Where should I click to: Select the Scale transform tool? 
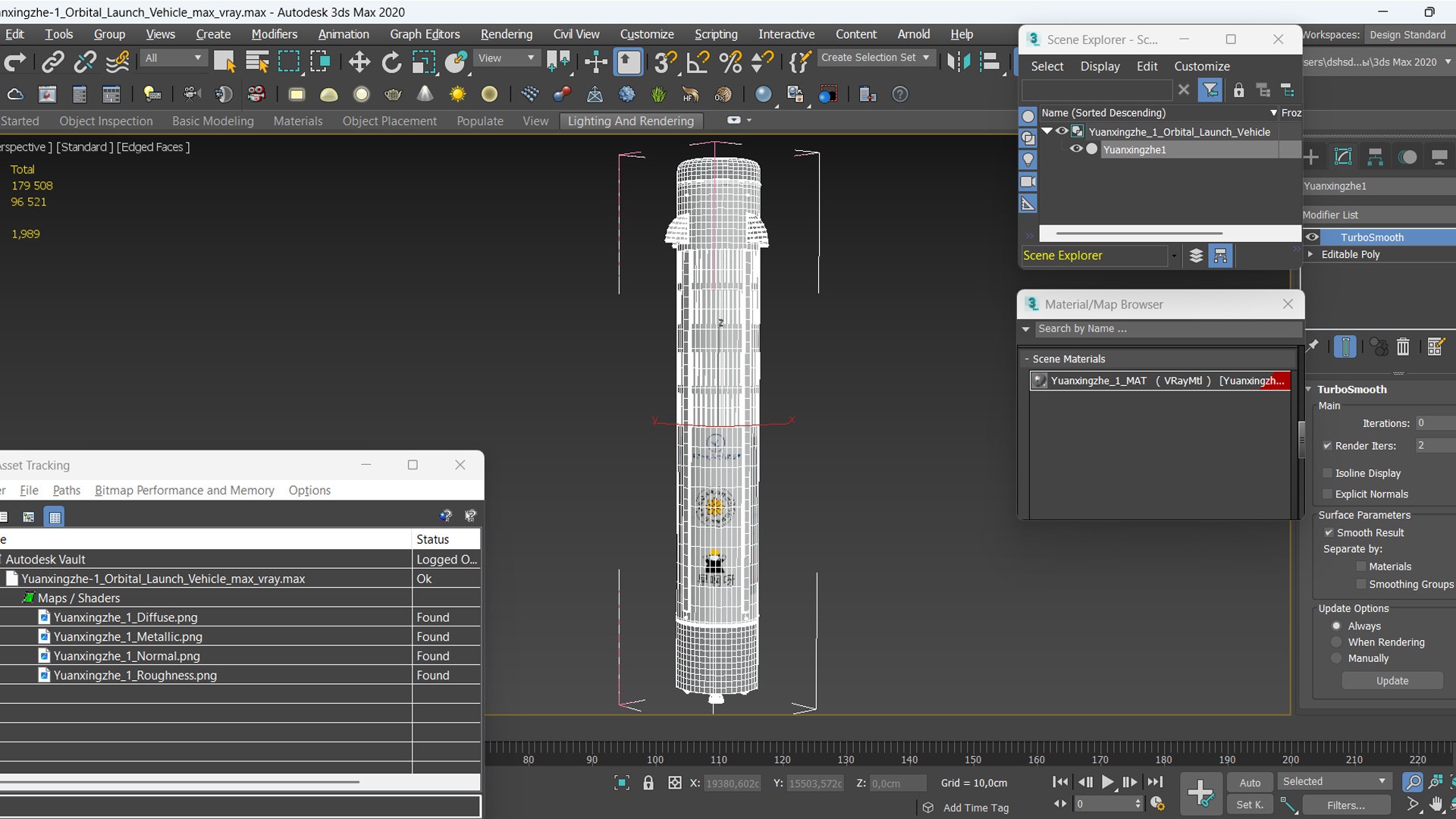click(424, 62)
